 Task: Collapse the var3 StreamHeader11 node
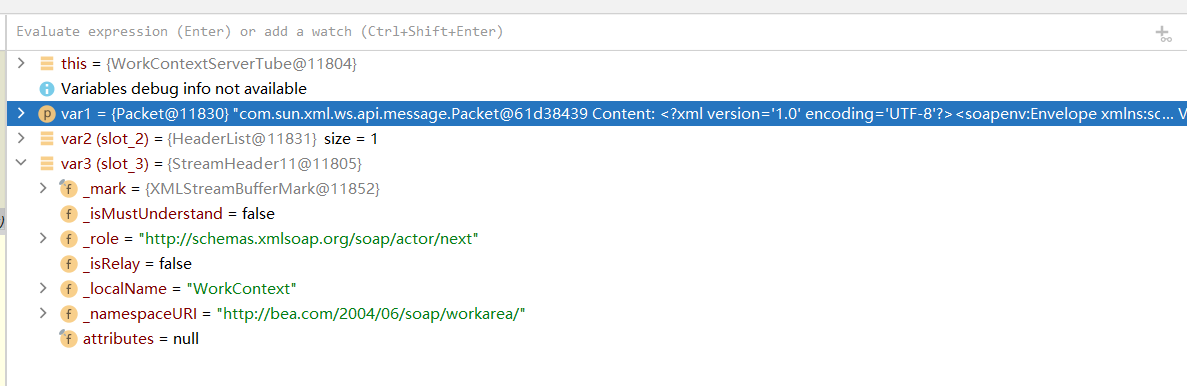click(x=21, y=163)
